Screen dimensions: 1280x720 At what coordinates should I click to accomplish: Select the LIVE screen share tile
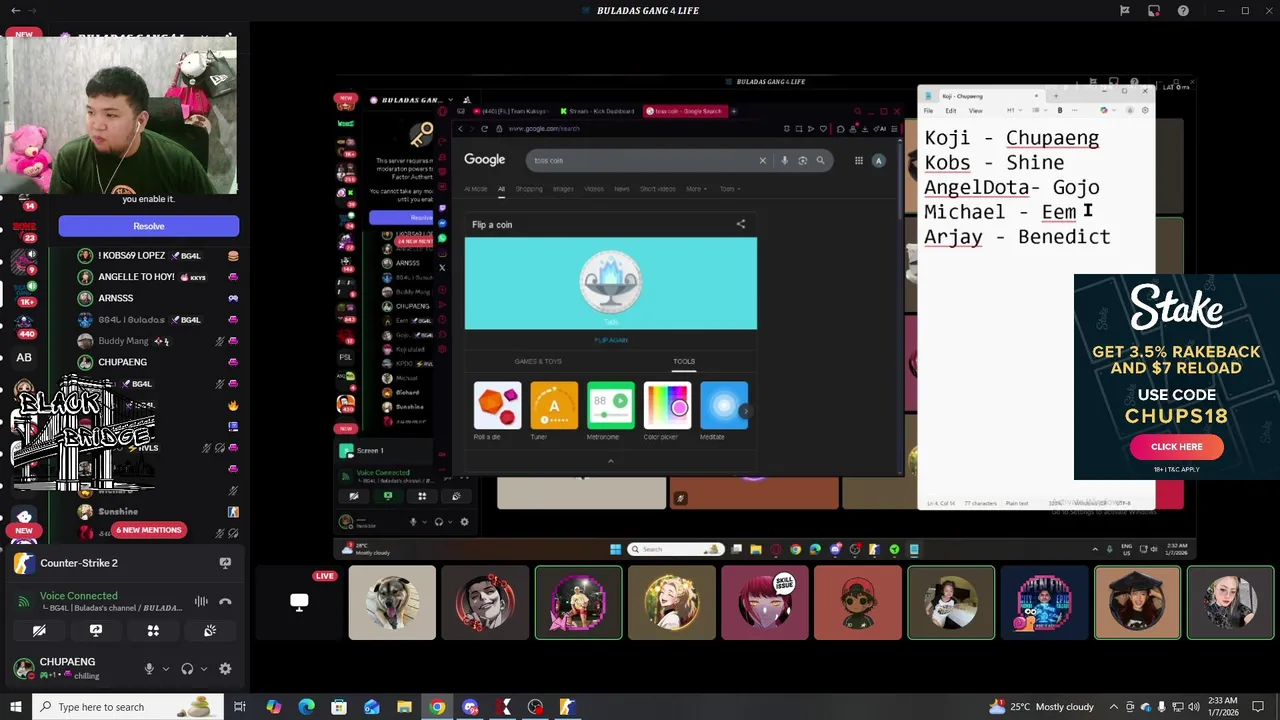click(x=299, y=602)
